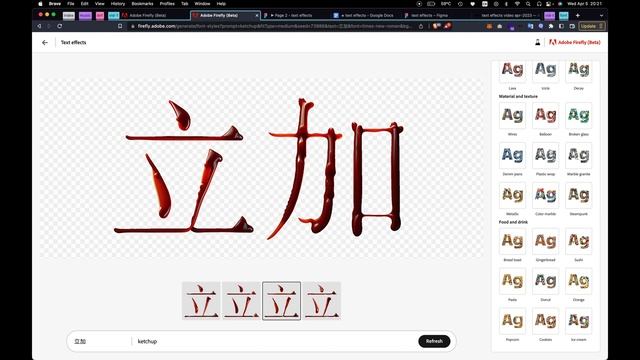Image resolution: width=640 pixels, height=360 pixels.
Task: Open the File menu
Action: pyautogui.click(x=71, y=4)
